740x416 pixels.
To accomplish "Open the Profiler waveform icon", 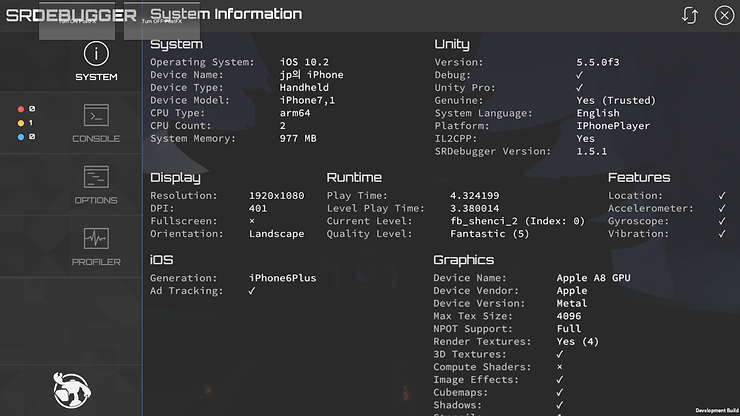I will click(x=96, y=239).
